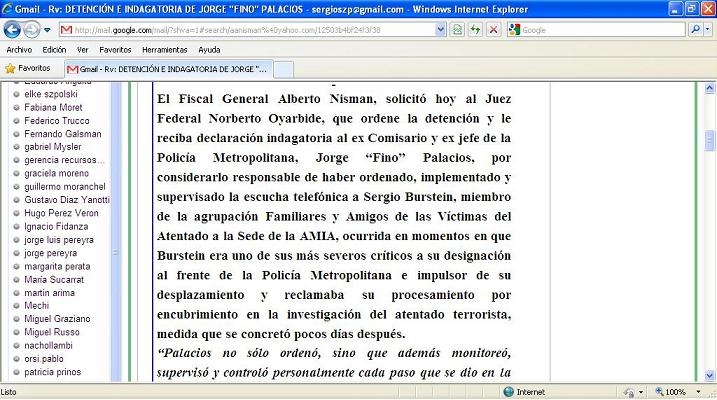Image resolution: width=717 pixels, height=400 pixels.
Task: Select contact Gustavo Diaz Yanotti
Action: coord(67,200)
